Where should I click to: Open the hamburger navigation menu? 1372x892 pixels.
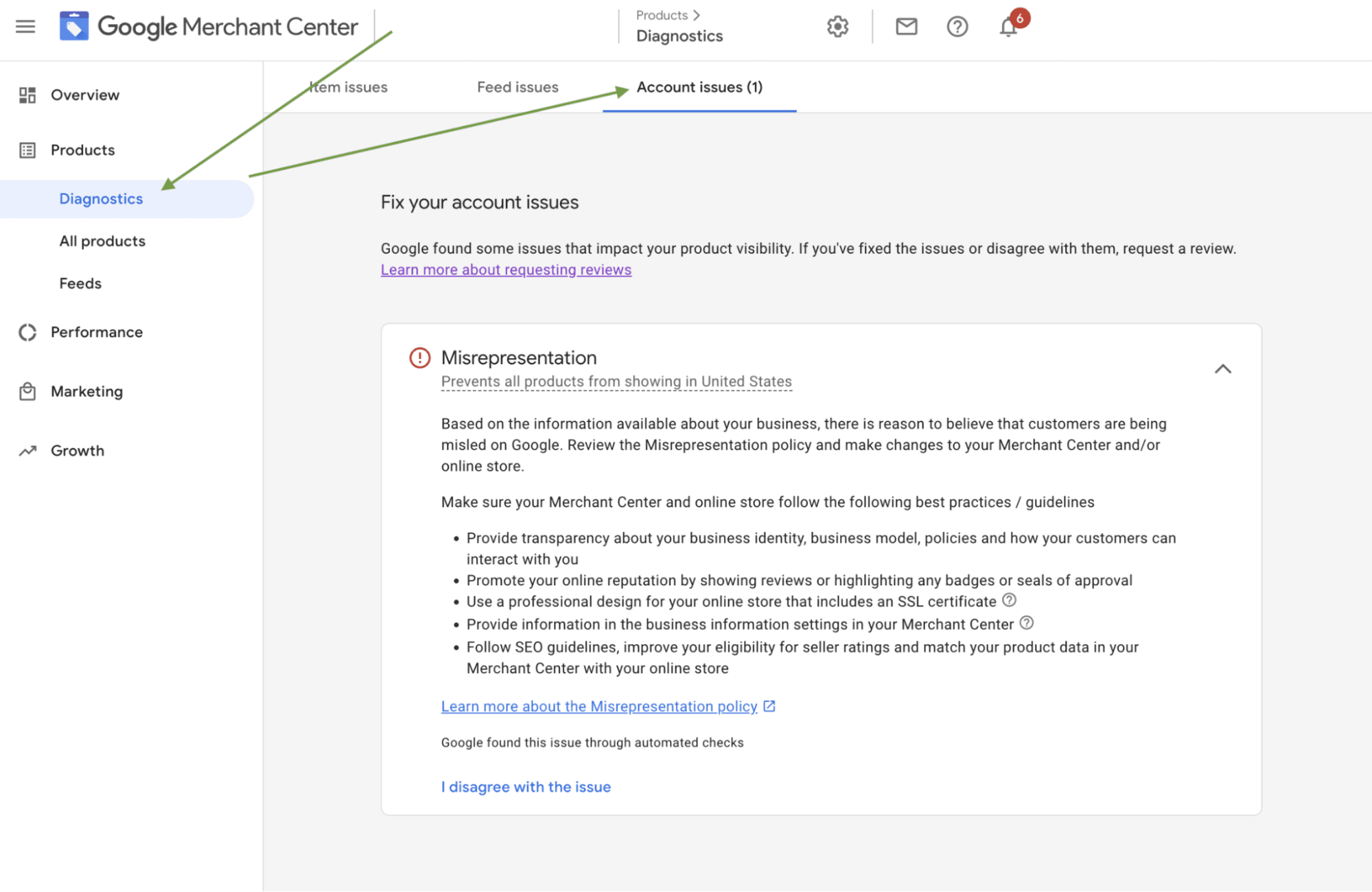tap(25, 27)
